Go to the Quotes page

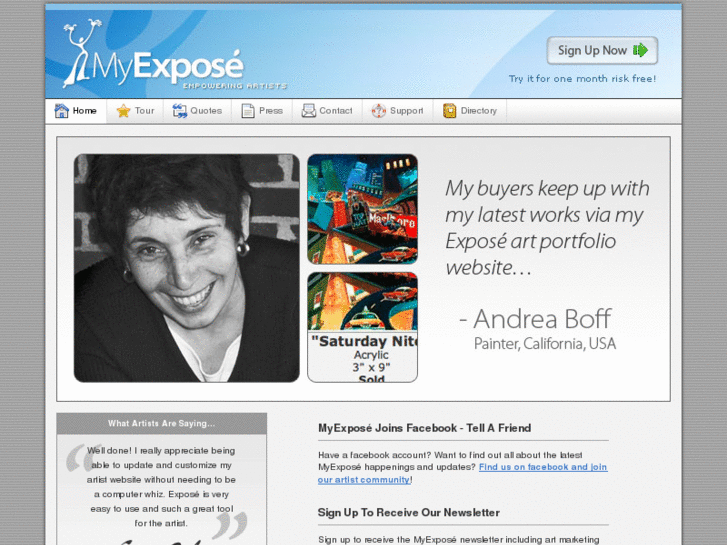coord(198,111)
